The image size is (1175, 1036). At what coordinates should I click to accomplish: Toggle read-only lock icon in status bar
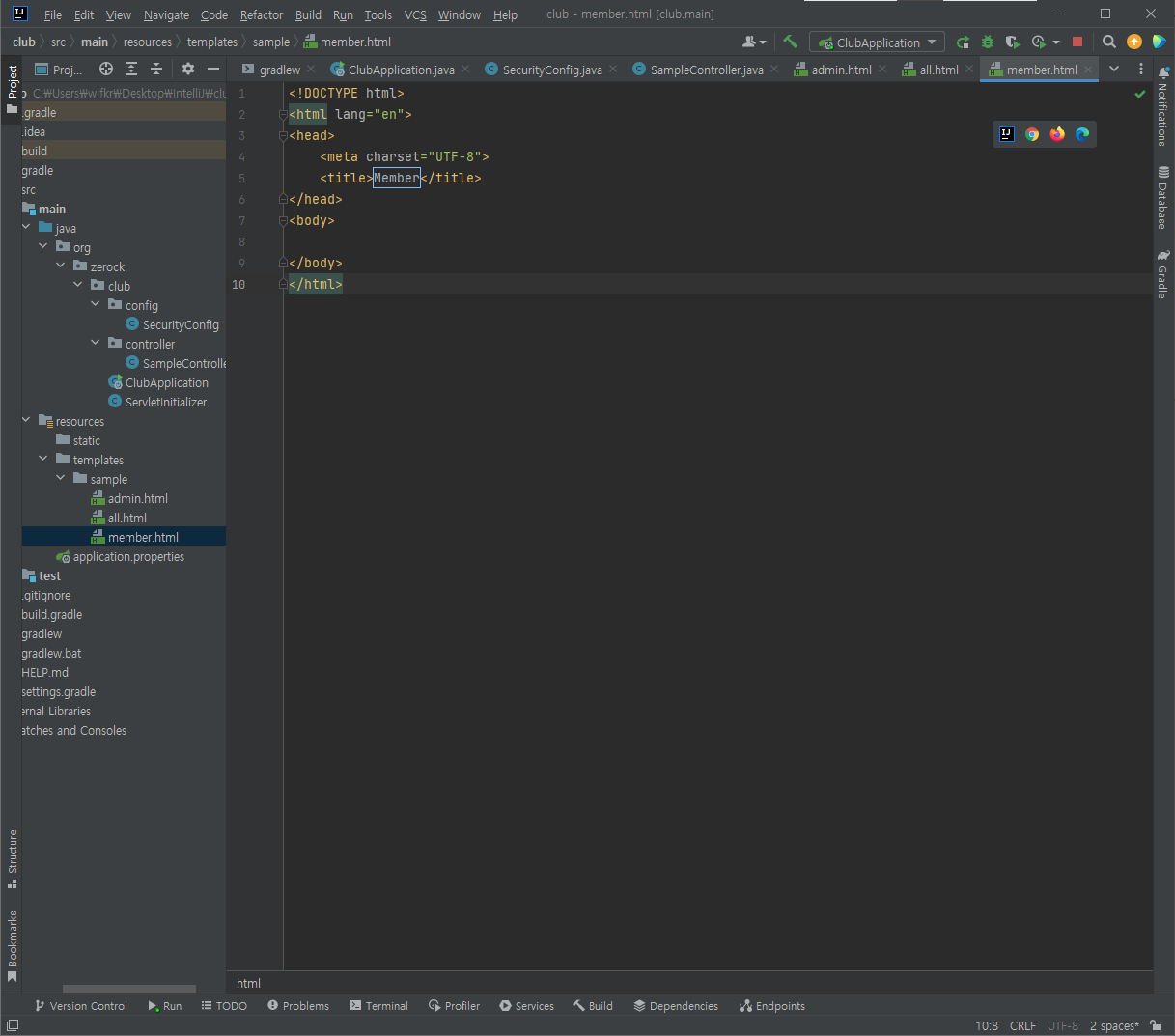[1156, 1025]
